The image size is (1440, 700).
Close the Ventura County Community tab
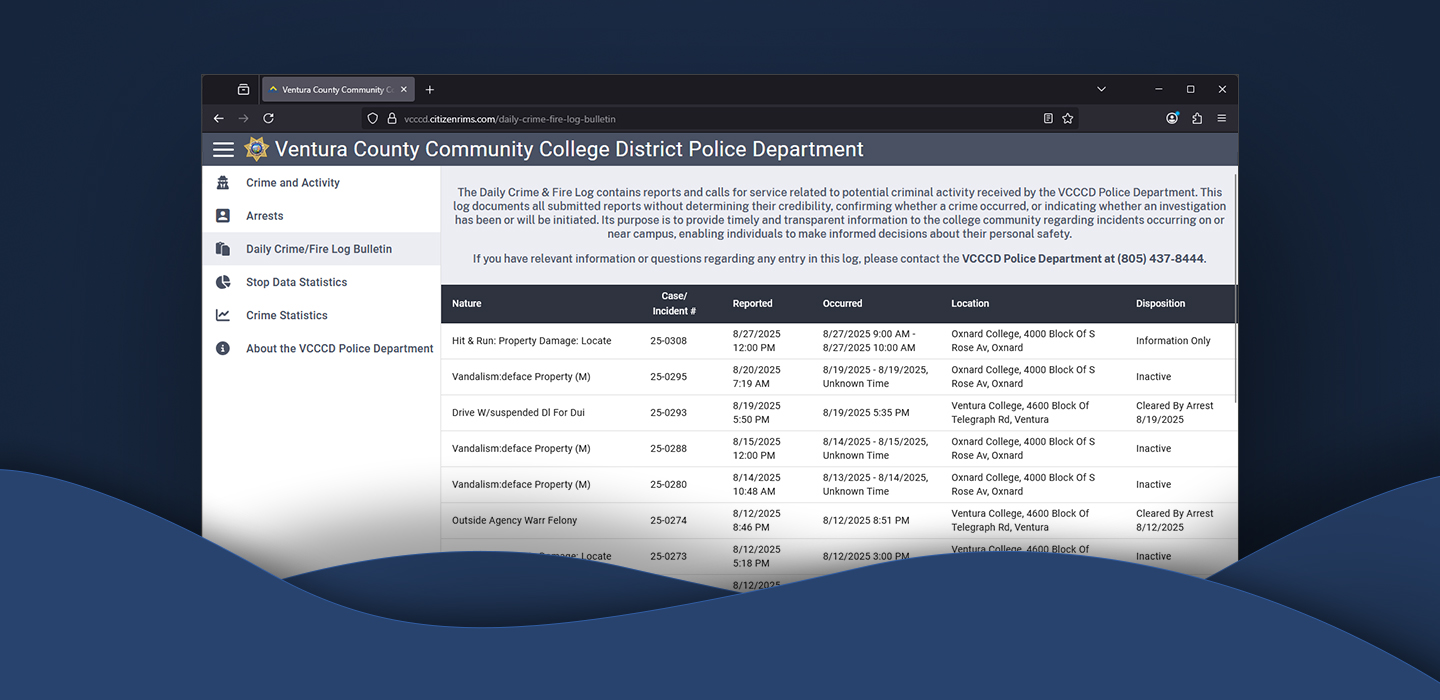(404, 89)
